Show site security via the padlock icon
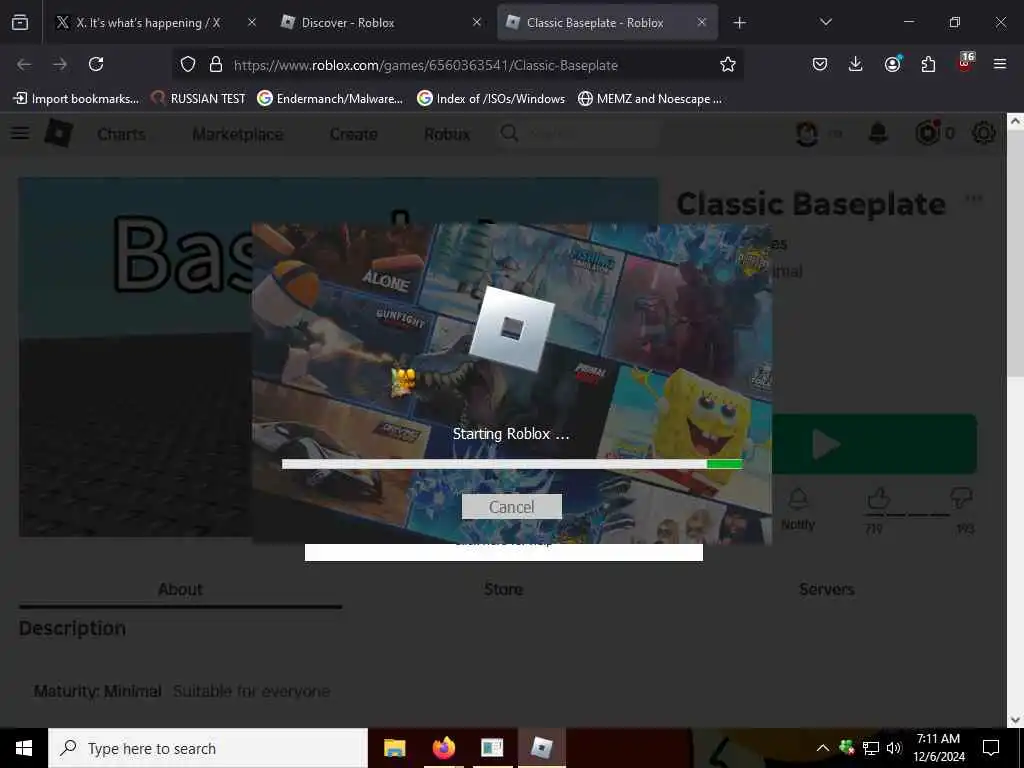The height and width of the screenshot is (768, 1024). click(216, 64)
